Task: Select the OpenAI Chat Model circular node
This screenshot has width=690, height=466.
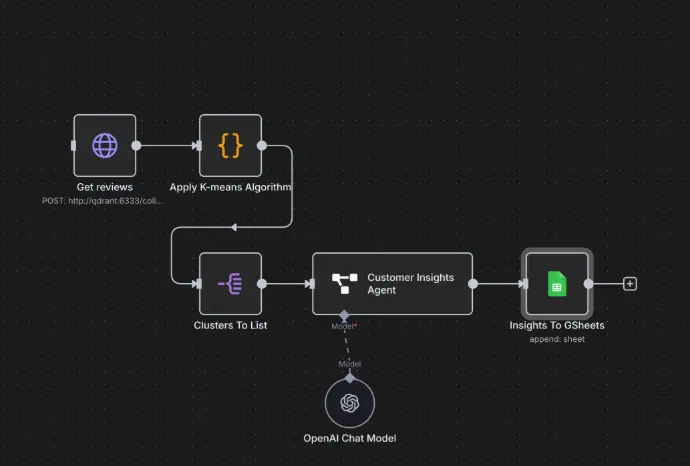Action: click(x=350, y=403)
